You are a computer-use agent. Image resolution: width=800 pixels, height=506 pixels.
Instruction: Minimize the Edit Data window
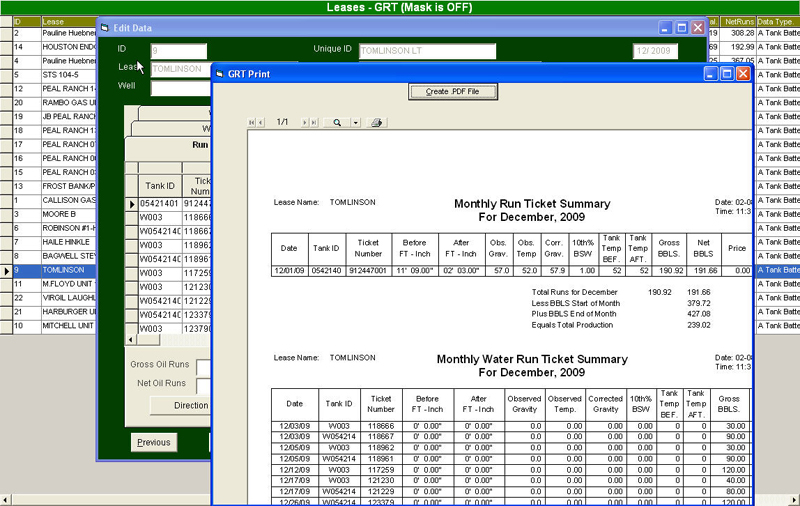point(665,28)
